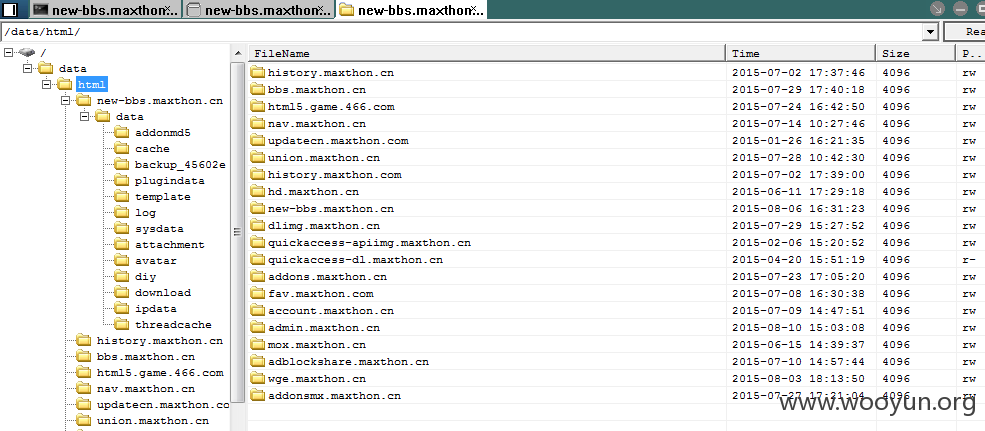Screen dimensions: 985x431
Task: Collapse the top-level 'data' tree node
Action: [x=27, y=68]
